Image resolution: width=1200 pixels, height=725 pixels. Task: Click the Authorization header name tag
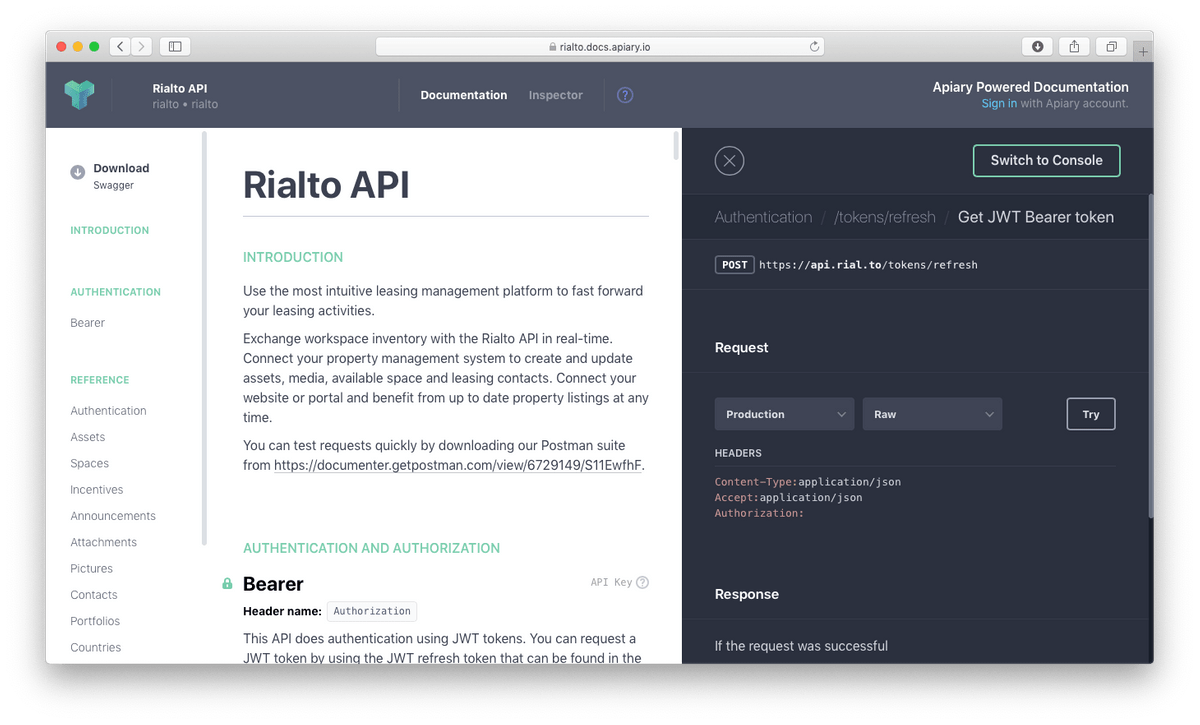tap(372, 611)
